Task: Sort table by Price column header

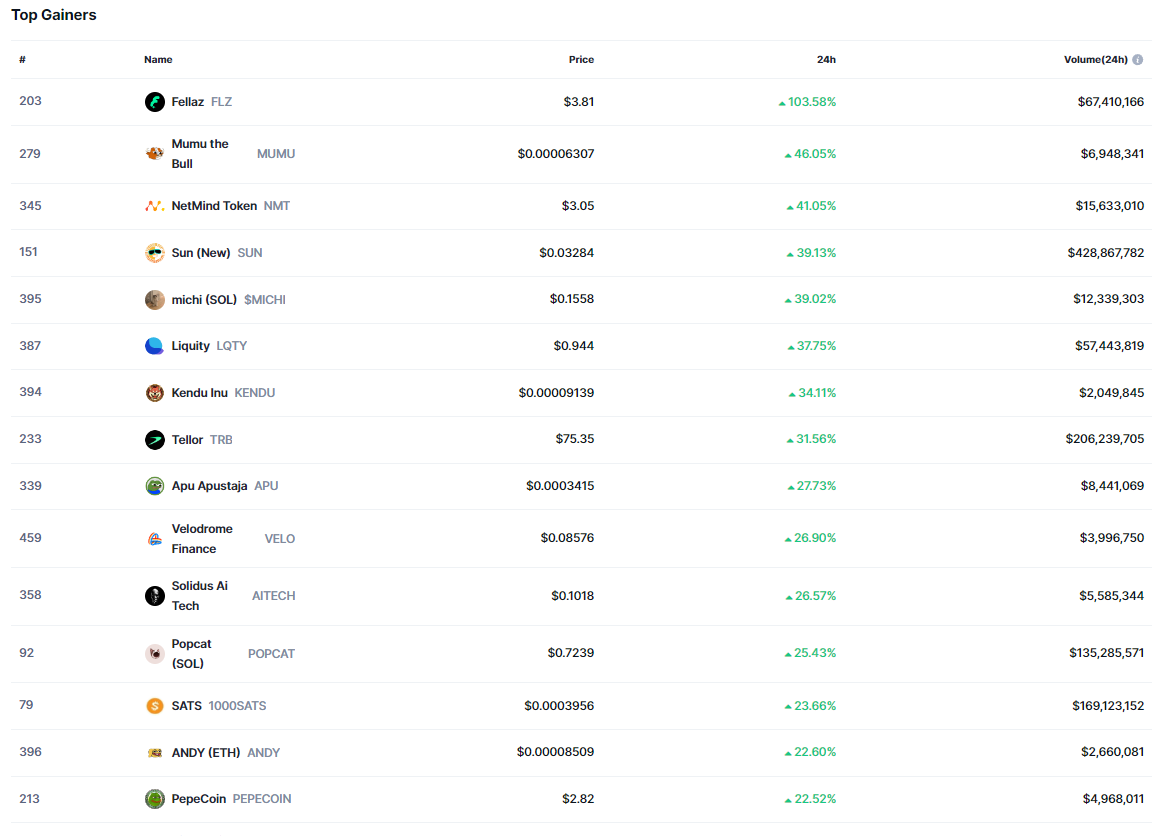Action: (x=581, y=60)
